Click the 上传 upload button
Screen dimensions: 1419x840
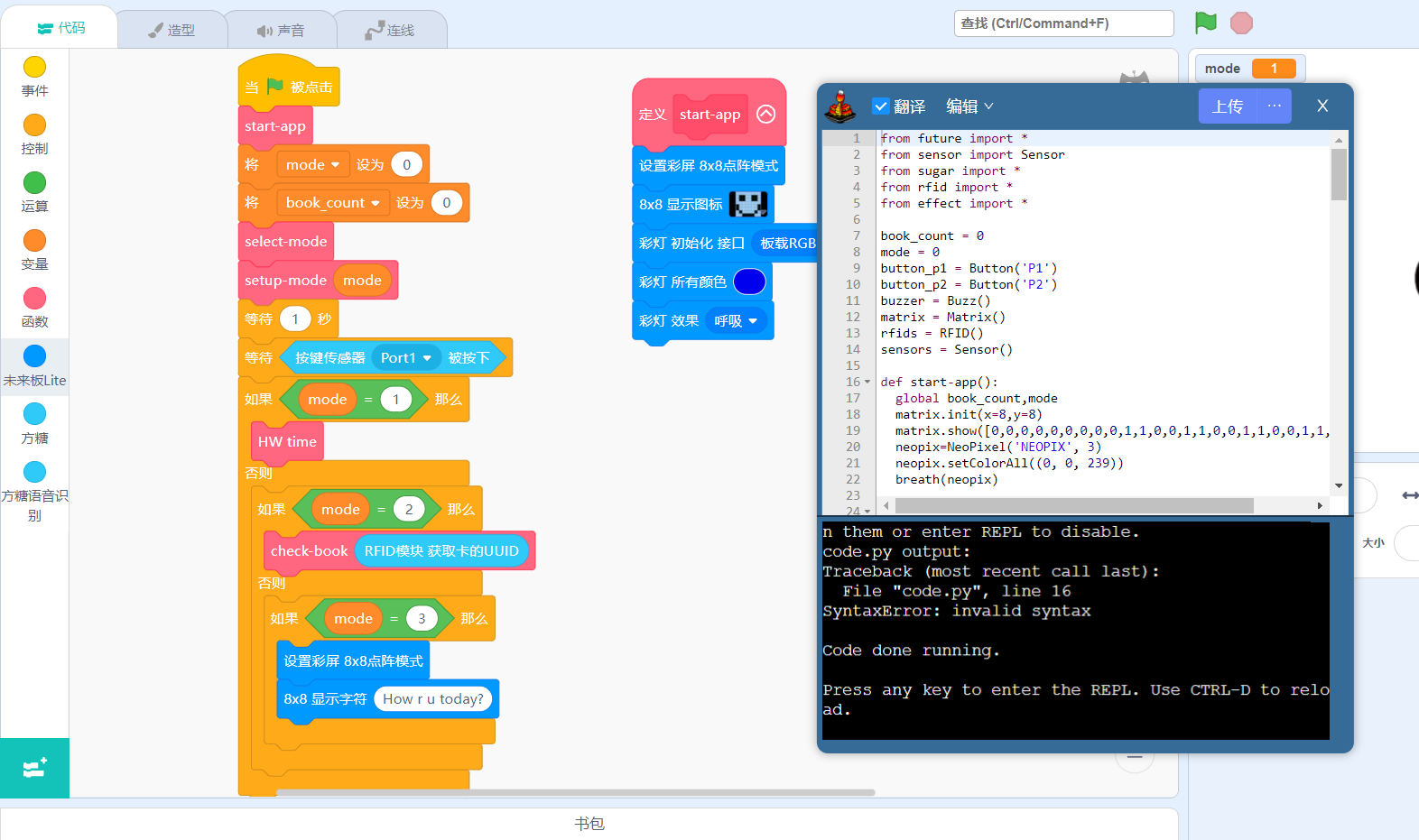pyautogui.click(x=1228, y=106)
